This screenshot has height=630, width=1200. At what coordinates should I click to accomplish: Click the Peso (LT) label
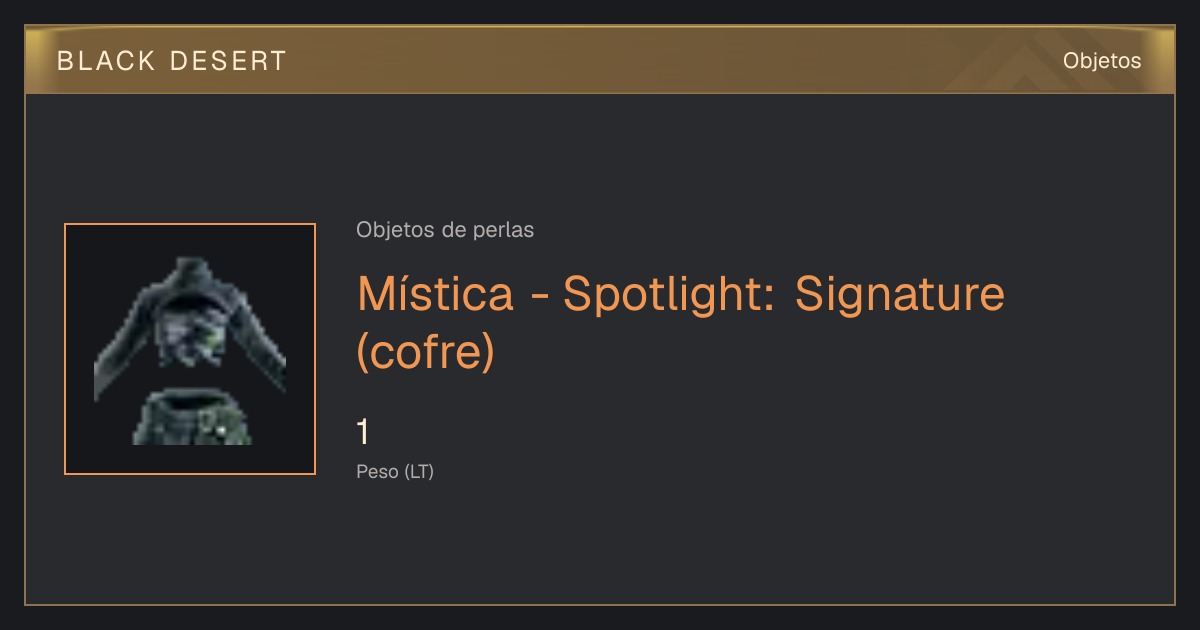[395, 472]
